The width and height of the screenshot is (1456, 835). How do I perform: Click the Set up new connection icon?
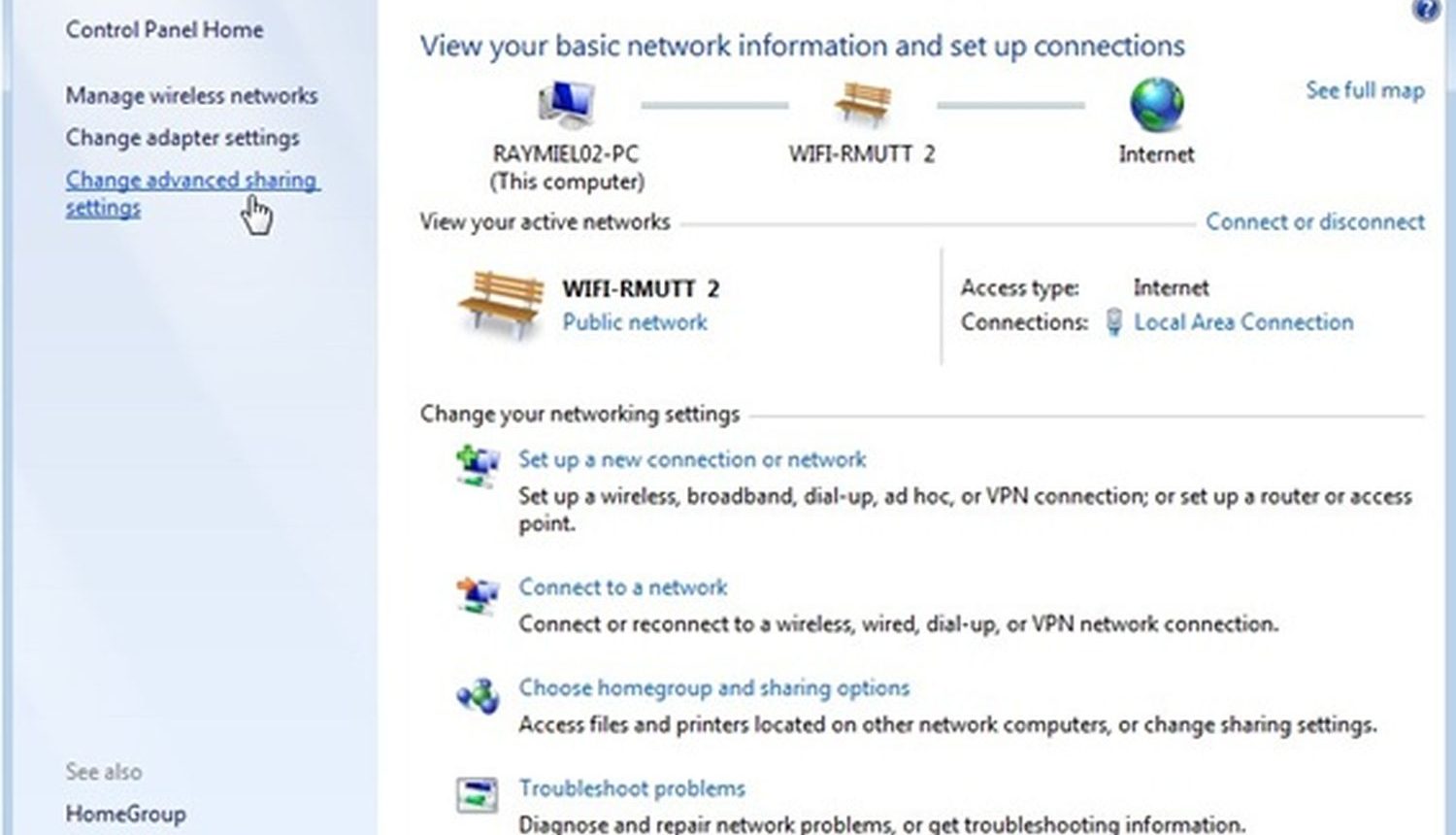pyautogui.click(x=478, y=464)
